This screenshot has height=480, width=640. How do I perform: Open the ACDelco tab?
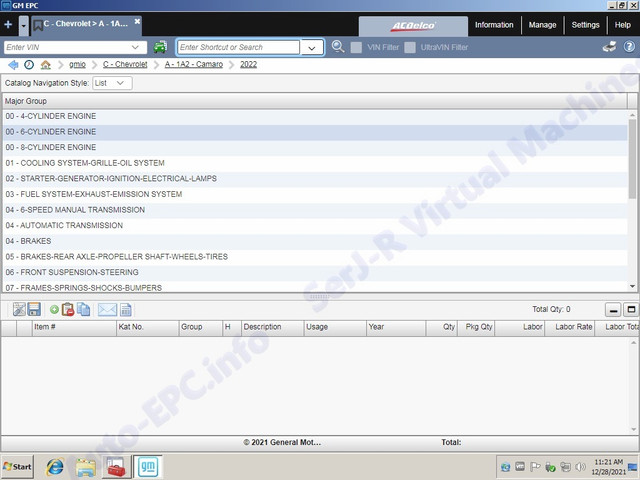(413, 26)
